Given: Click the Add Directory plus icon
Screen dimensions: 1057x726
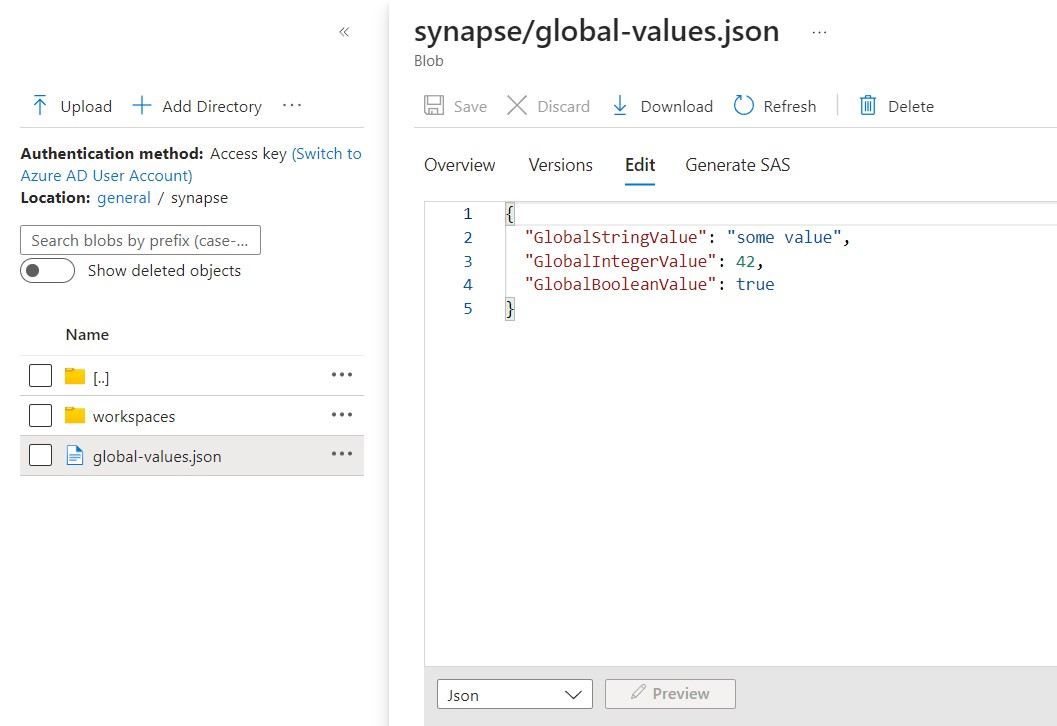Looking at the screenshot, I should pyautogui.click(x=142, y=105).
